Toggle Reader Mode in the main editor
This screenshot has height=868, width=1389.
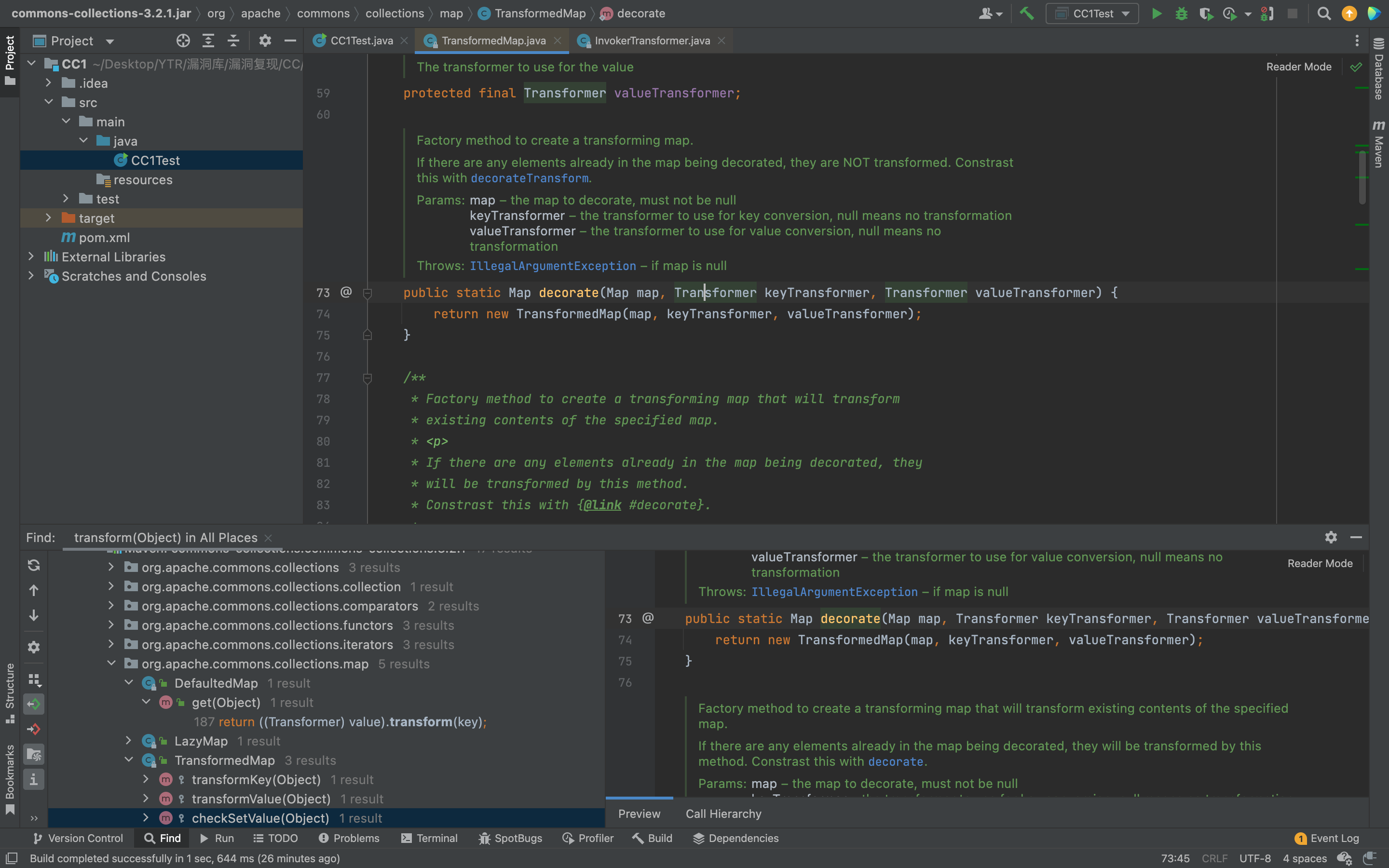pos(1298,67)
